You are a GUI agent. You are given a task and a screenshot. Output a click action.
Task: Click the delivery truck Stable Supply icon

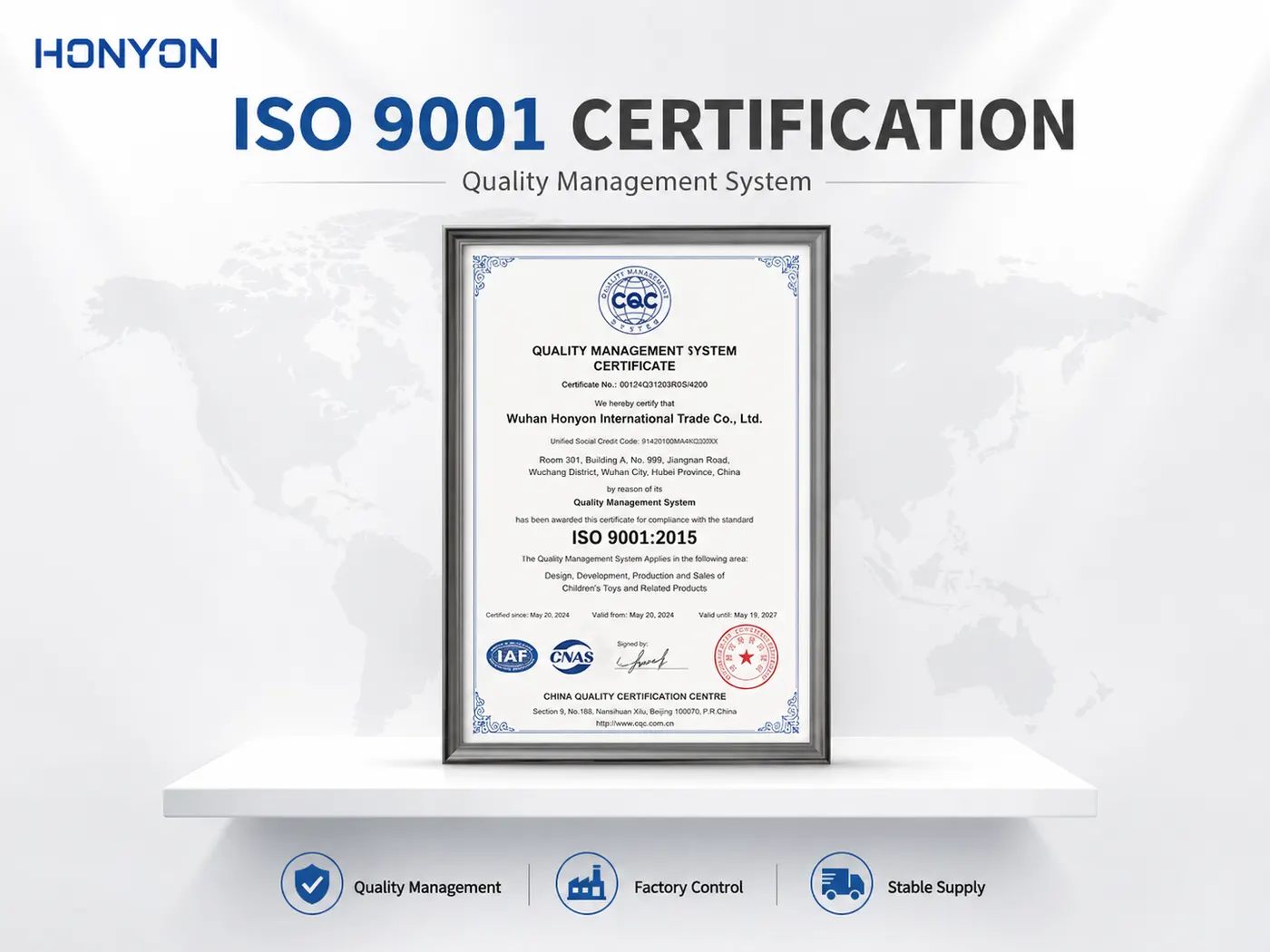[842, 883]
